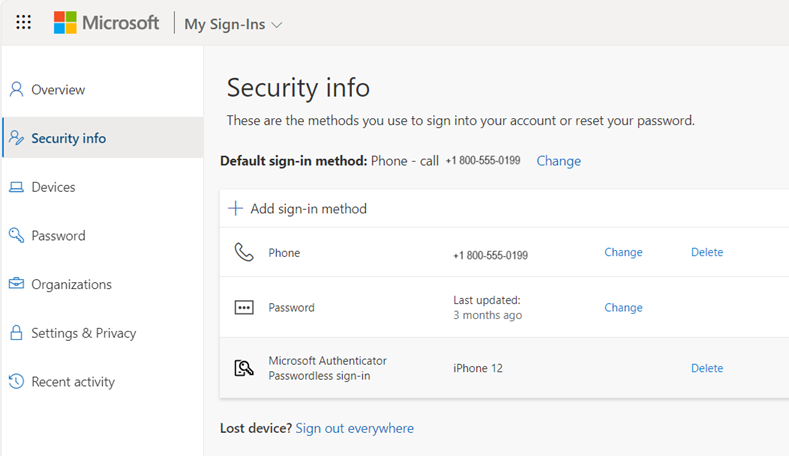The height and width of the screenshot is (456, 789).
Task: Go to Recent activity page
Action: tap(73, 382)
